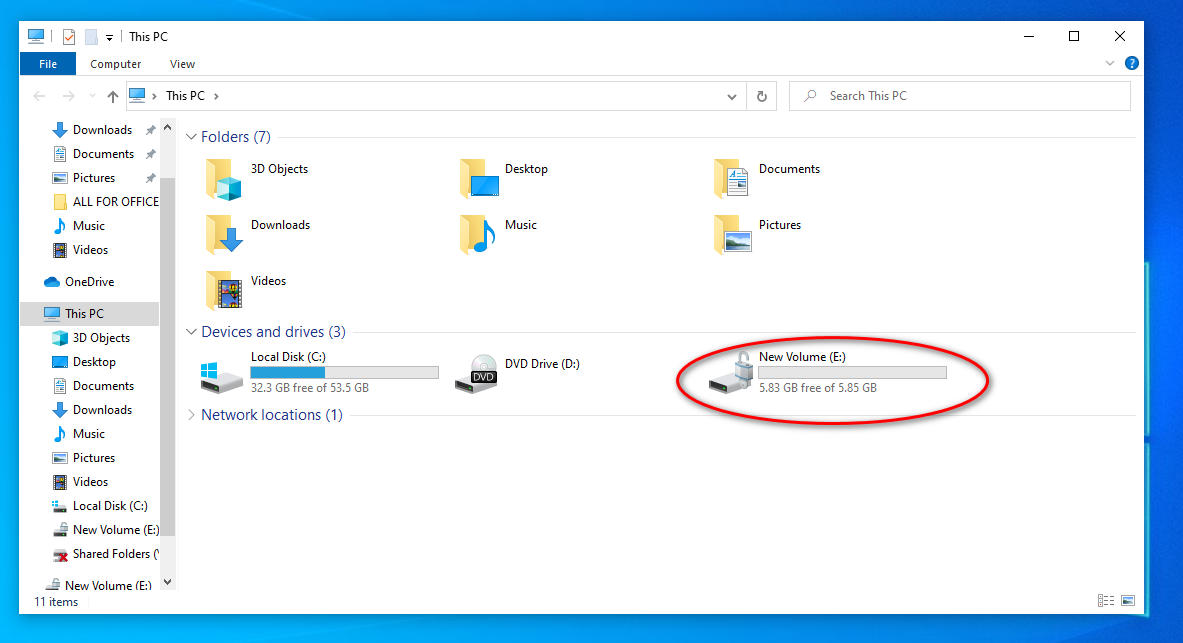Select sidebar Music under This PC
Viewport: 1183px width, 643px height.
coord(78,434)
